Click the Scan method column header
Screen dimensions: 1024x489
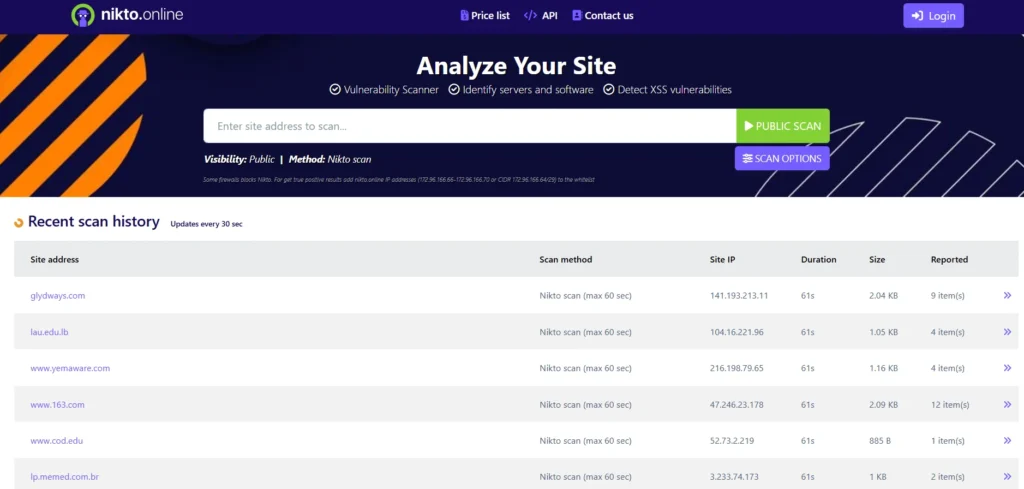(566, 259)
